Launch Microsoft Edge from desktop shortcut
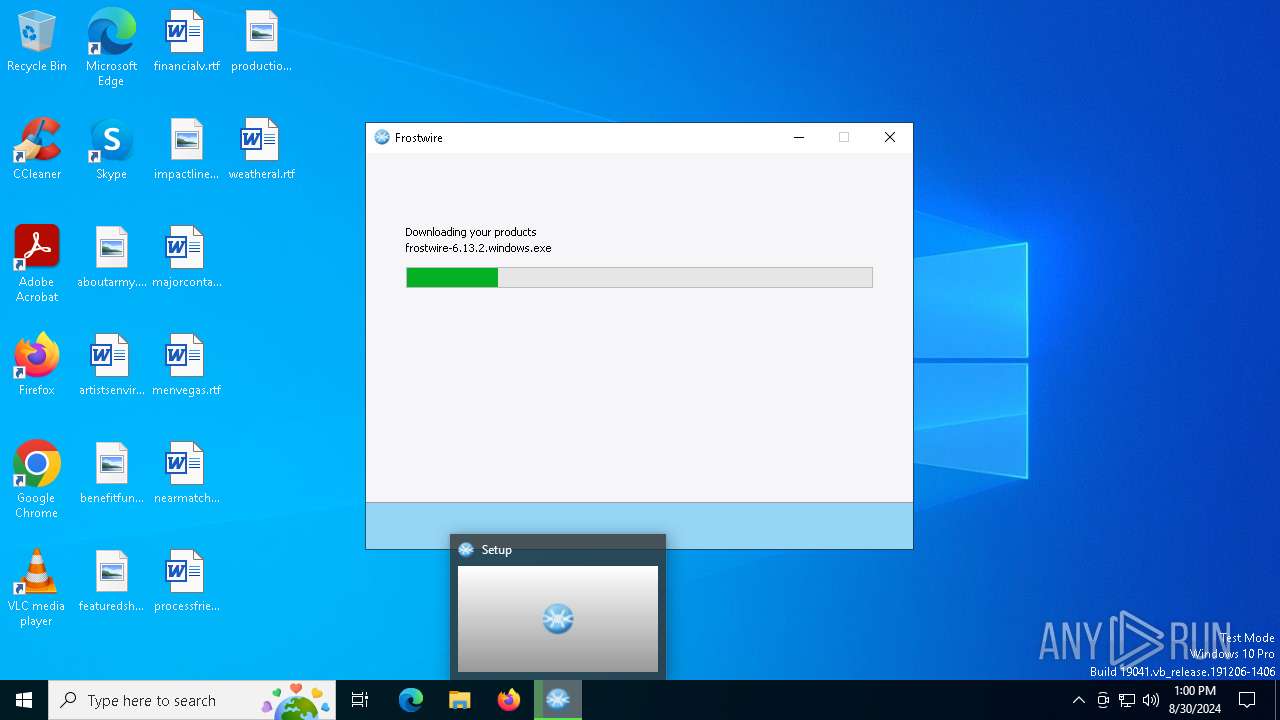The image size is (1280, 720). (111, 47)
